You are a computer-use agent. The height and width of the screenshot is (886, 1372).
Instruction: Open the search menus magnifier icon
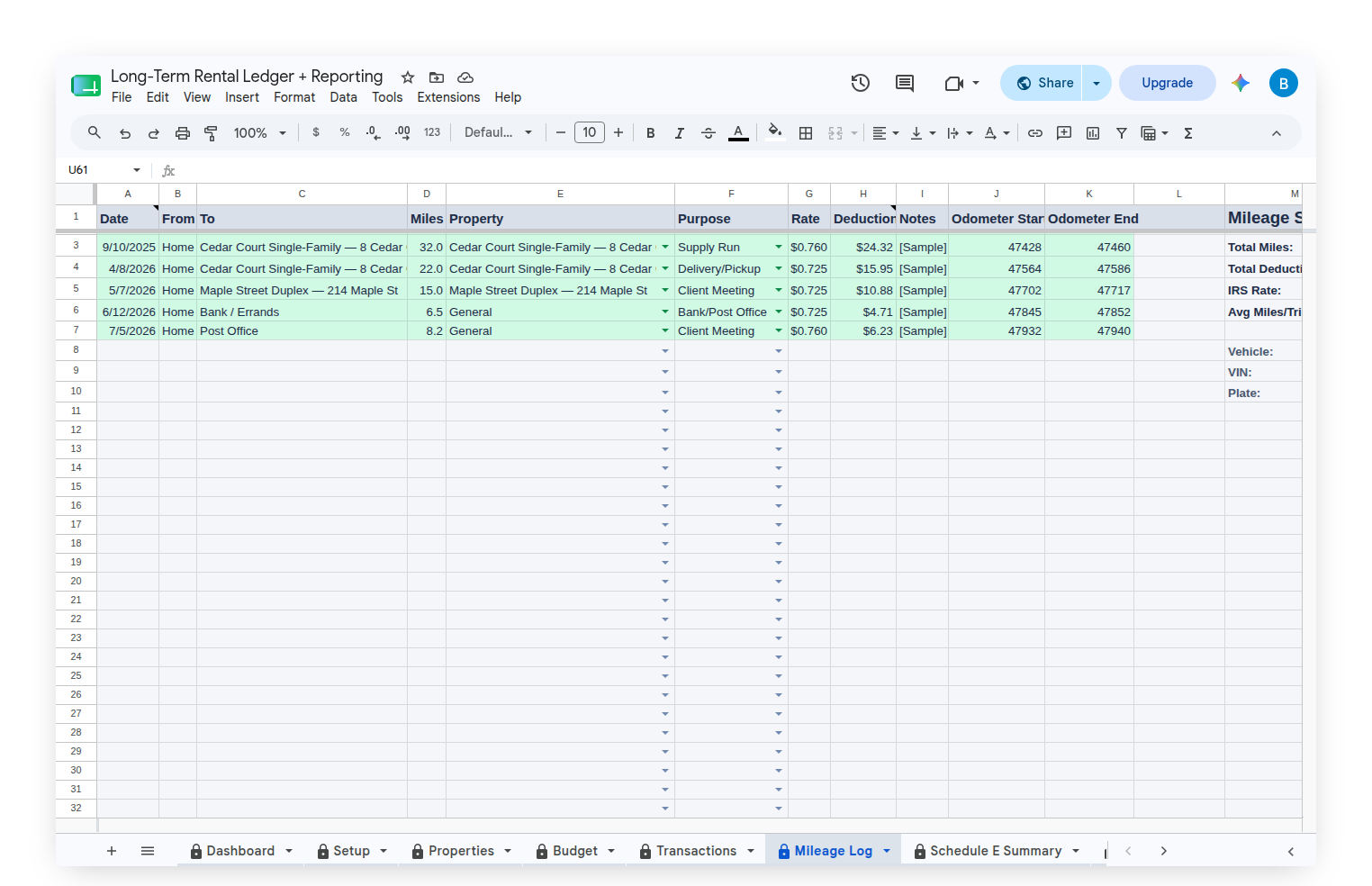(94, 133)
